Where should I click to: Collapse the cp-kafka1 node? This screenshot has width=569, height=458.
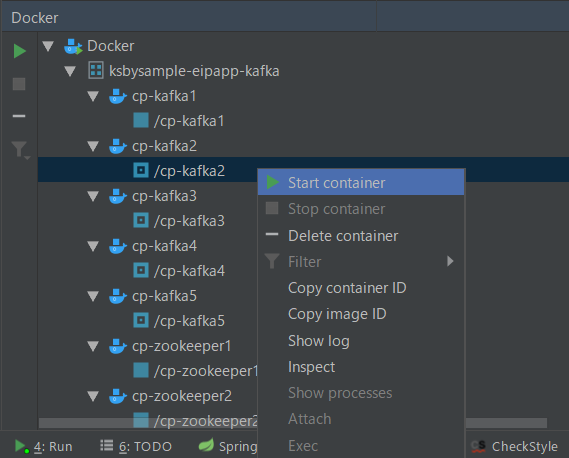[93, 96]
